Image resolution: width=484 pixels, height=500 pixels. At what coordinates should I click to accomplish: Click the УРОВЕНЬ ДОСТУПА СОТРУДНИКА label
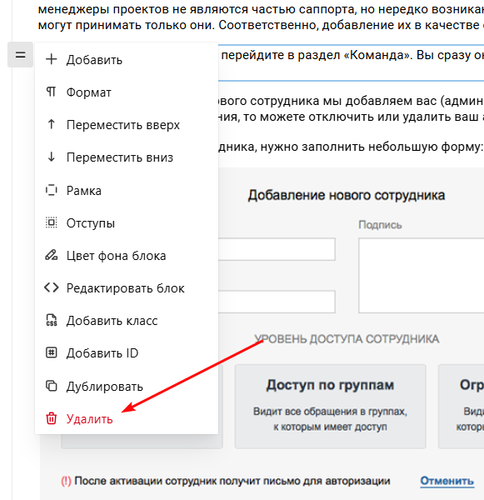coord(347,339)
